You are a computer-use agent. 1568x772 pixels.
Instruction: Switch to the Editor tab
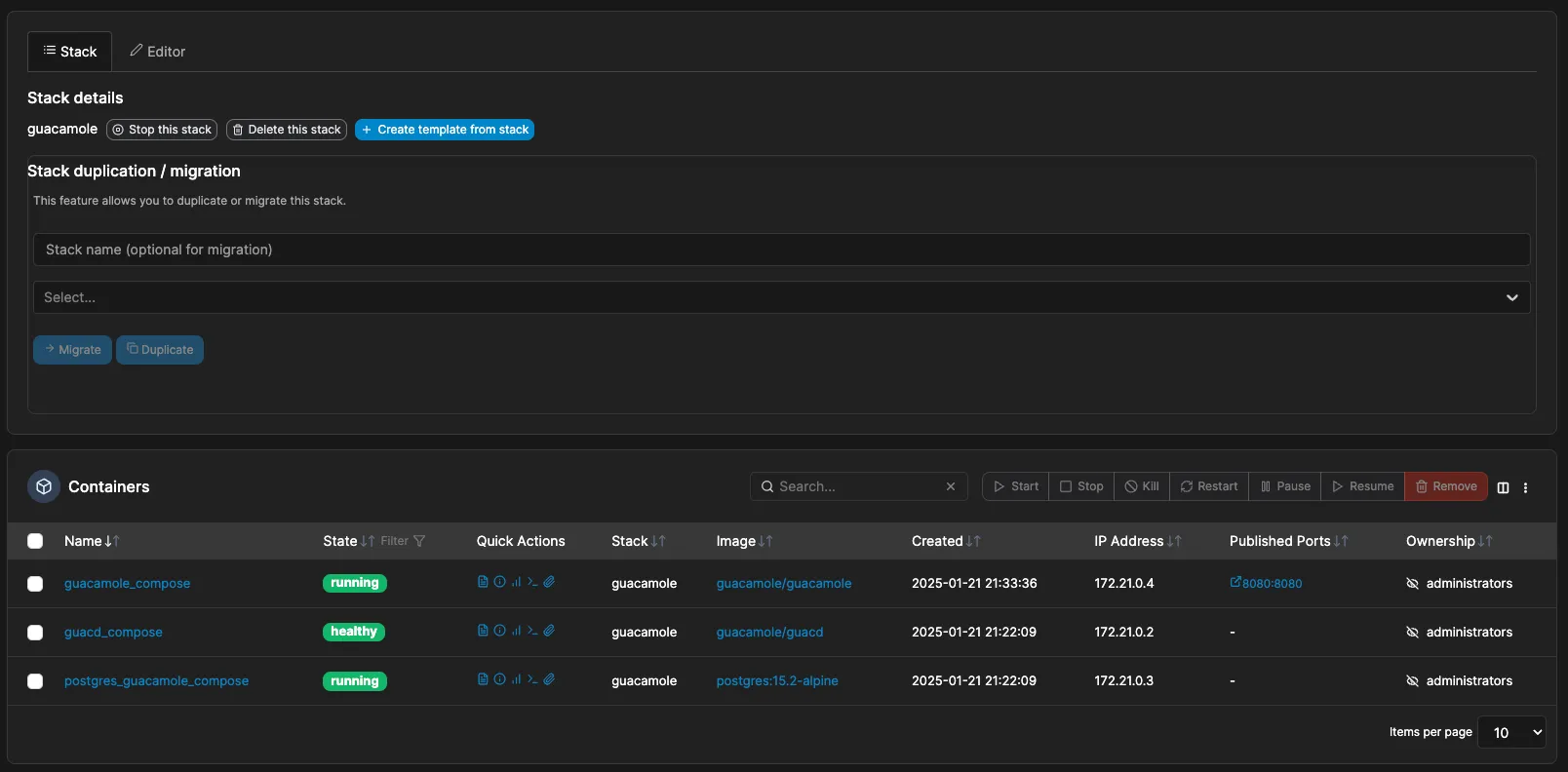(x=158, y=52)
